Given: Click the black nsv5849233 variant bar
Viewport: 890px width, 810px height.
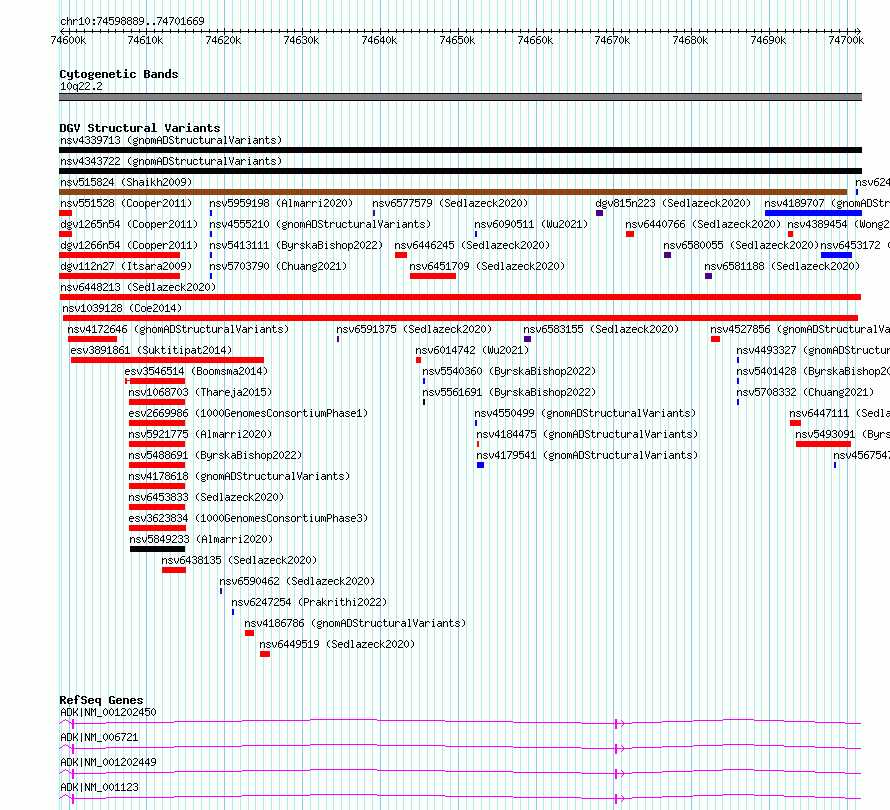Looking at the screenshot, I should [x=157, y=549].
